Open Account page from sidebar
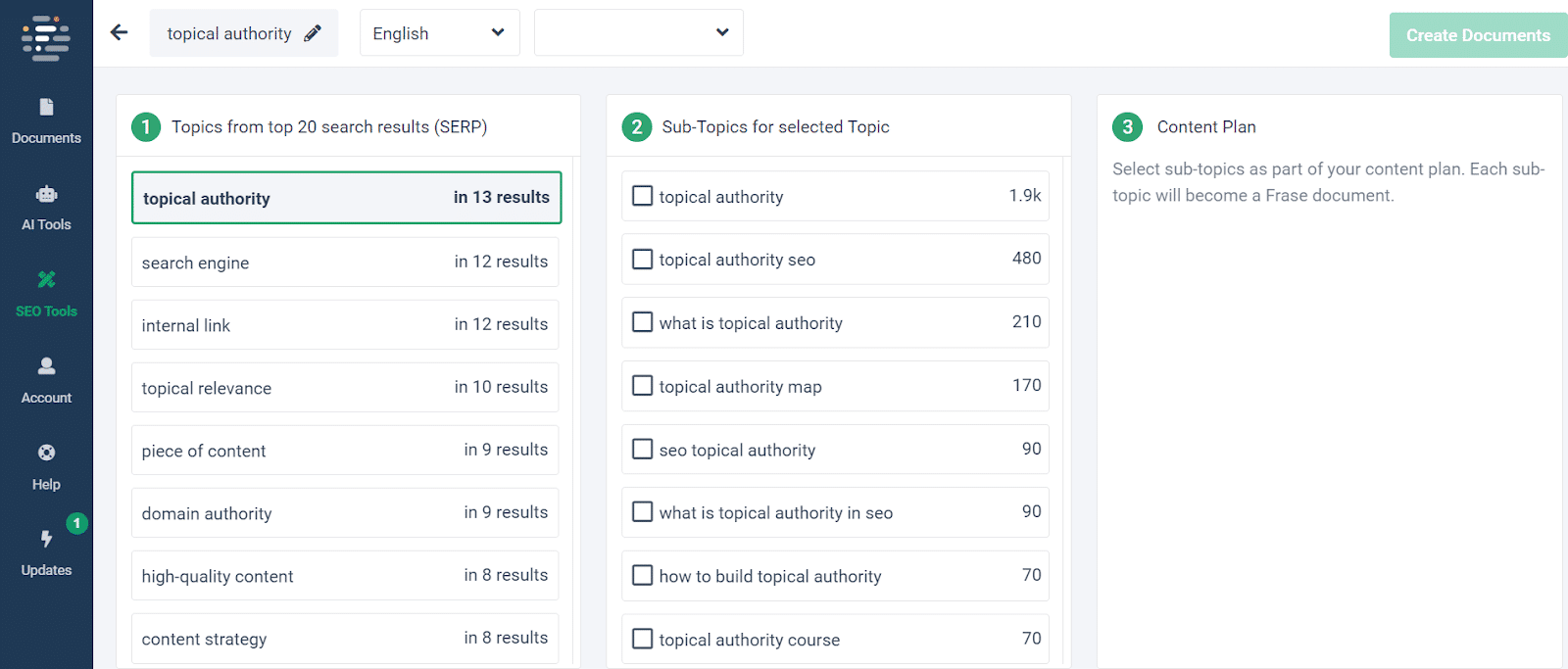 click(x=46, y=381)
